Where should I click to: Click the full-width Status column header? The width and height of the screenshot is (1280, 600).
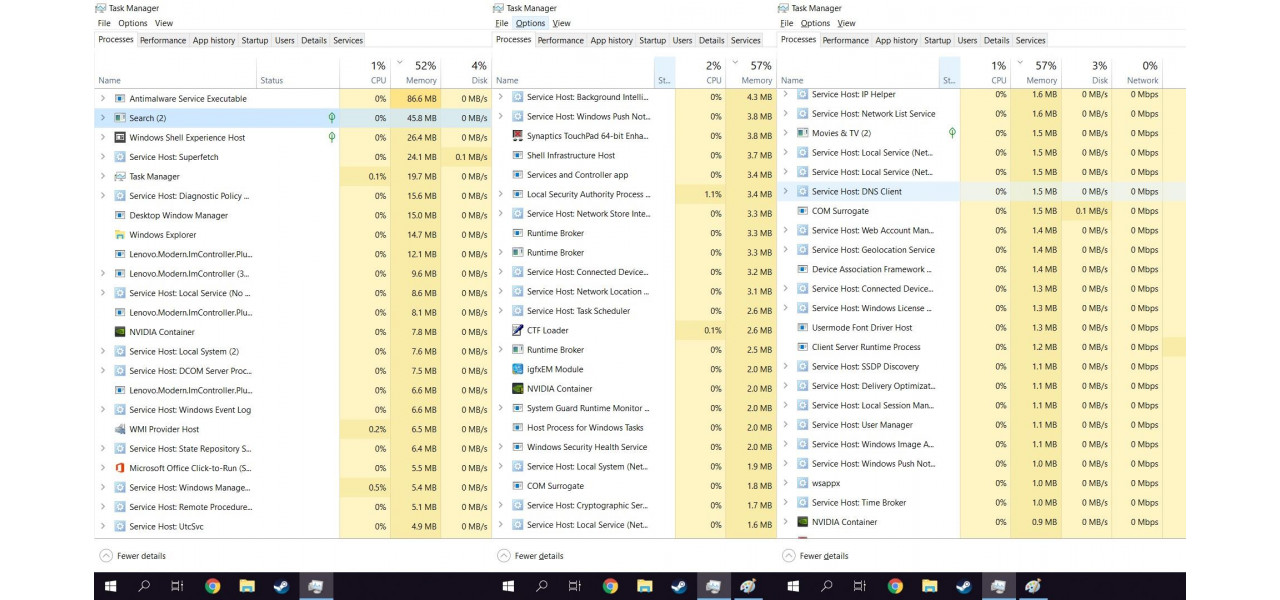[298, 72]
